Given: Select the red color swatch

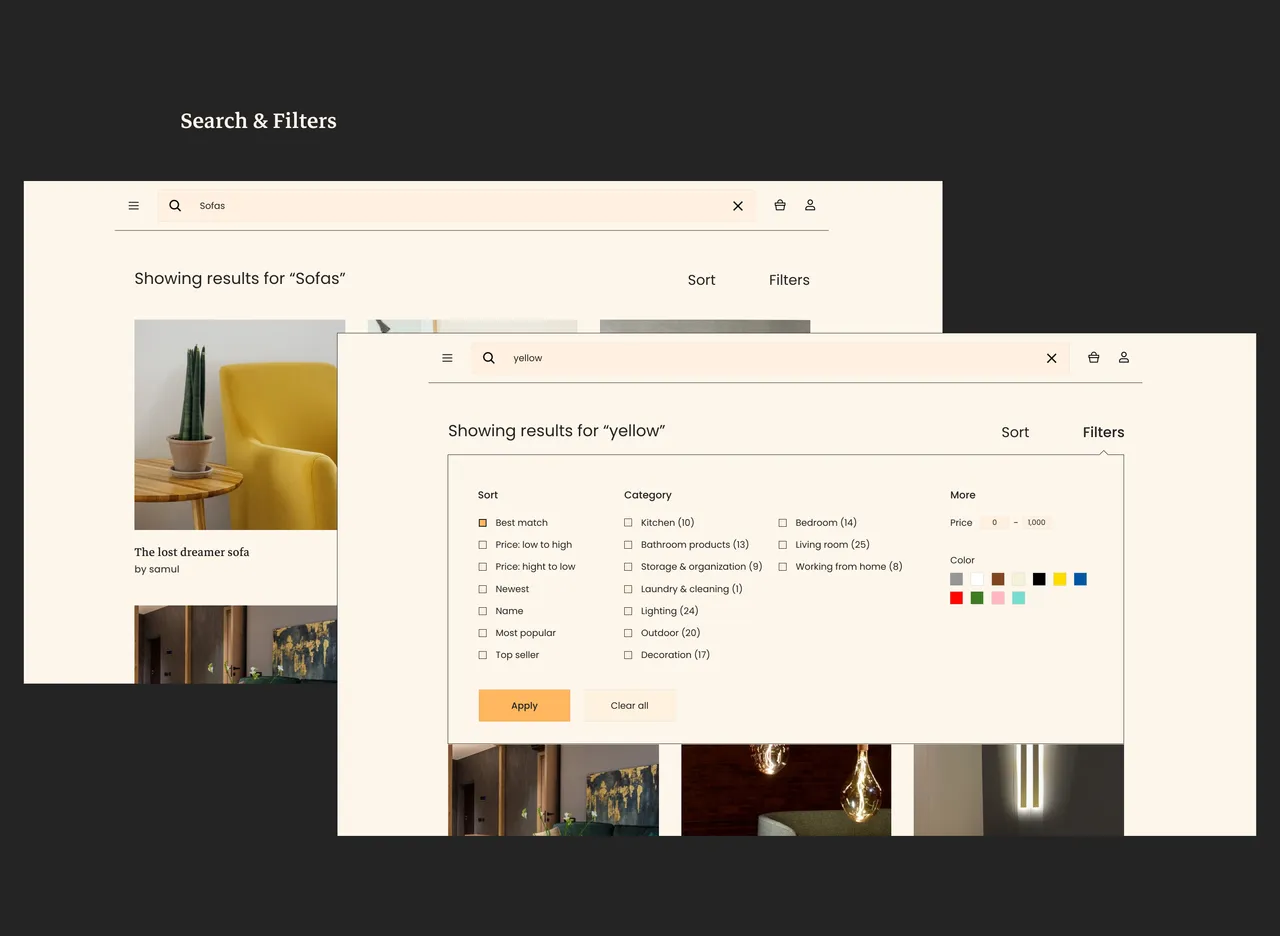Looking at the screenshot, I should pos(956,598).
